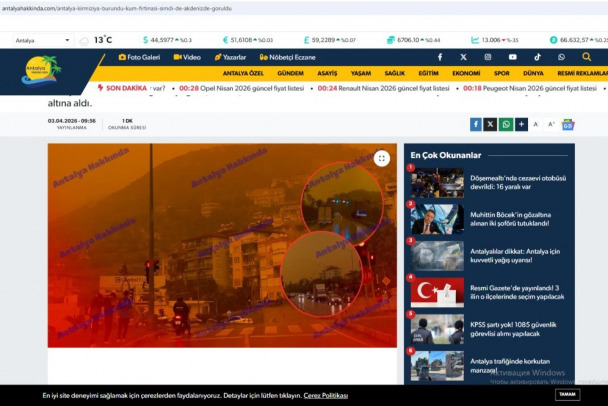Open the Çerez Politikası link

pyautogui.click(x=326, y=395)
